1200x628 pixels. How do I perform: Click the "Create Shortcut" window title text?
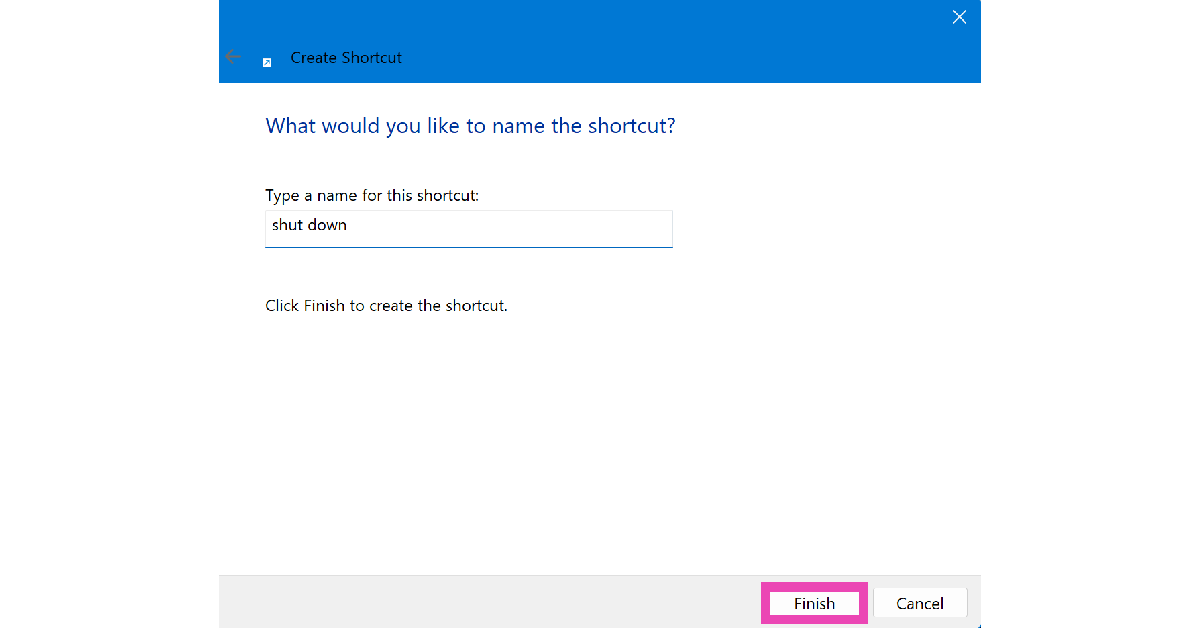(346, 58)
